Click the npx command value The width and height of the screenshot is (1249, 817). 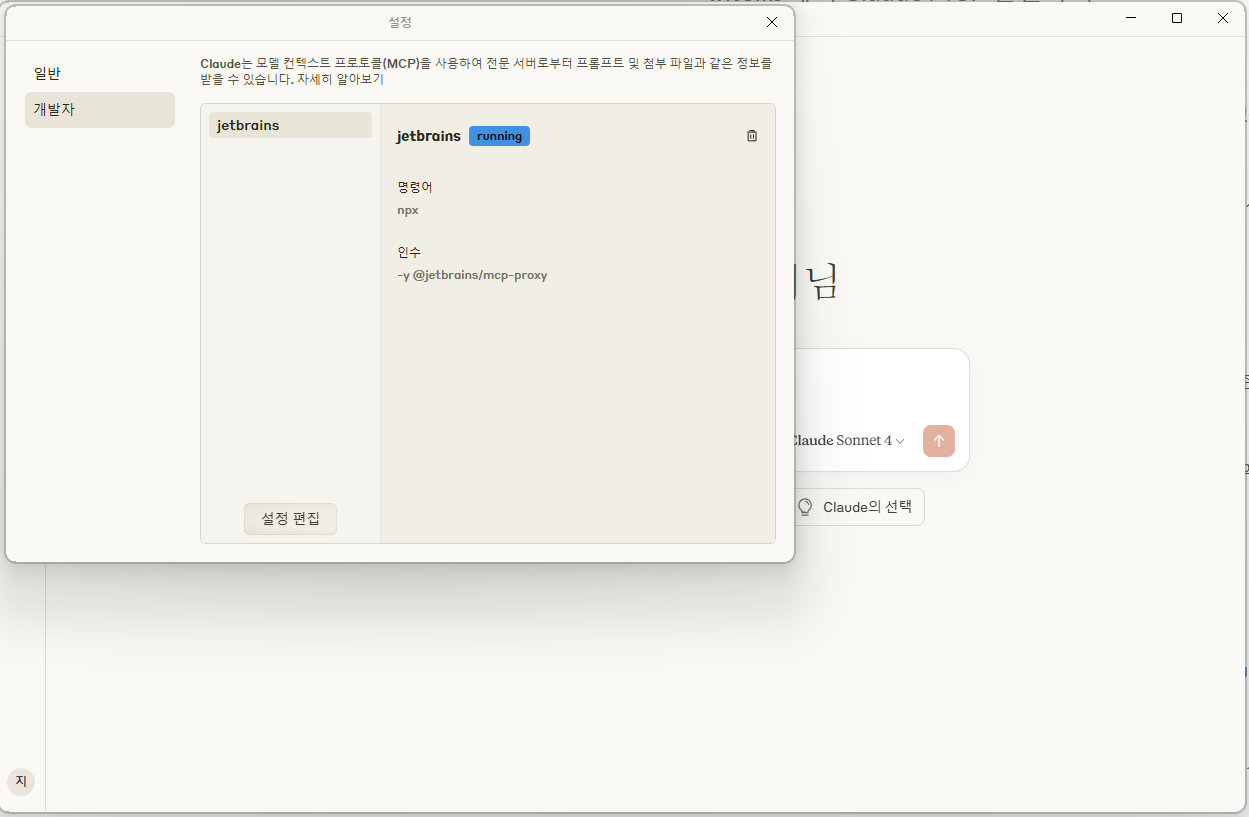(408, 210)
